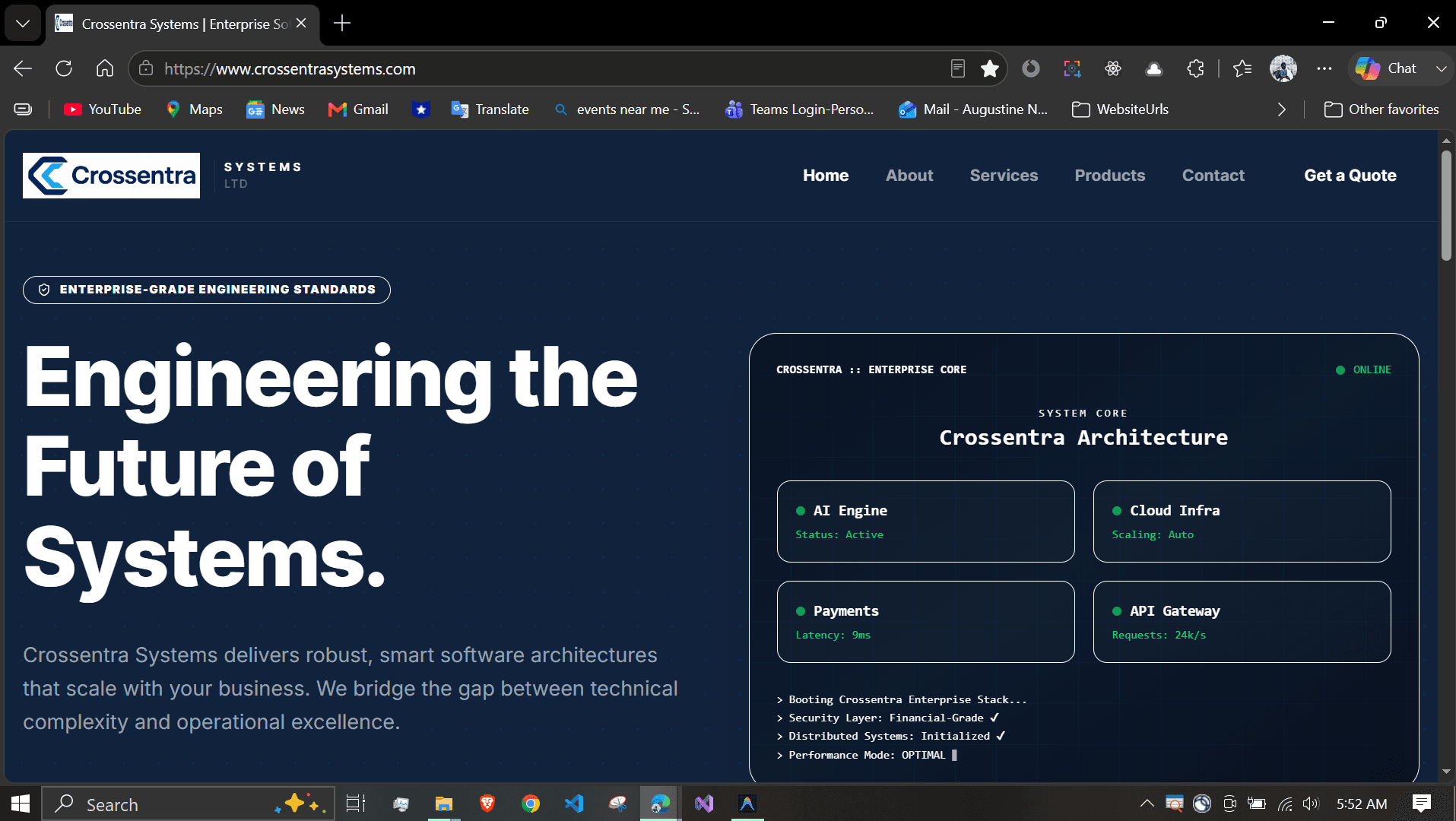Open the notification center icon
Viewport: 1456px width, 821px height.
tap(1422, 804)
